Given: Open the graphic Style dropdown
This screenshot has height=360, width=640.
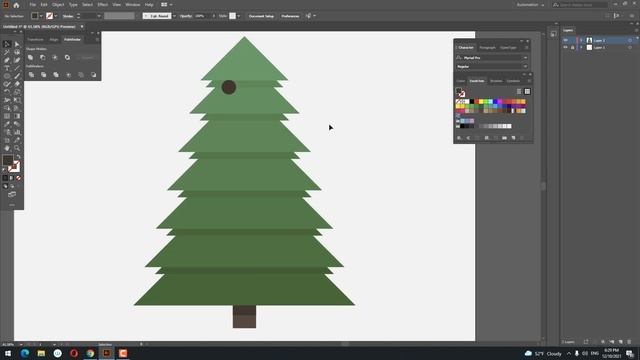Looking at the screenshot, I should (239, 16).
